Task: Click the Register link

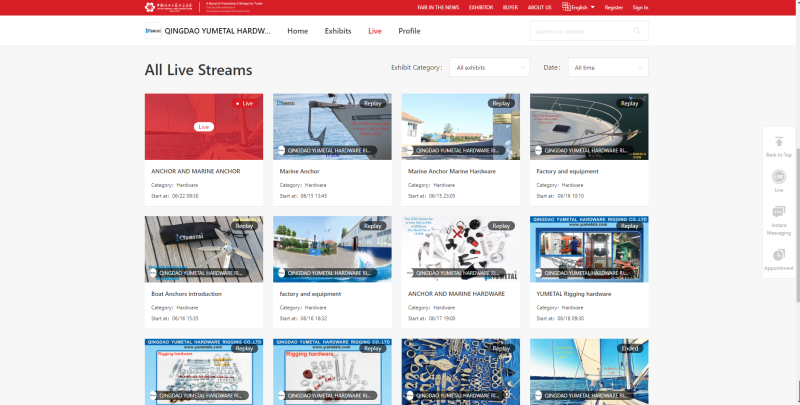Action: pos(613,7)
